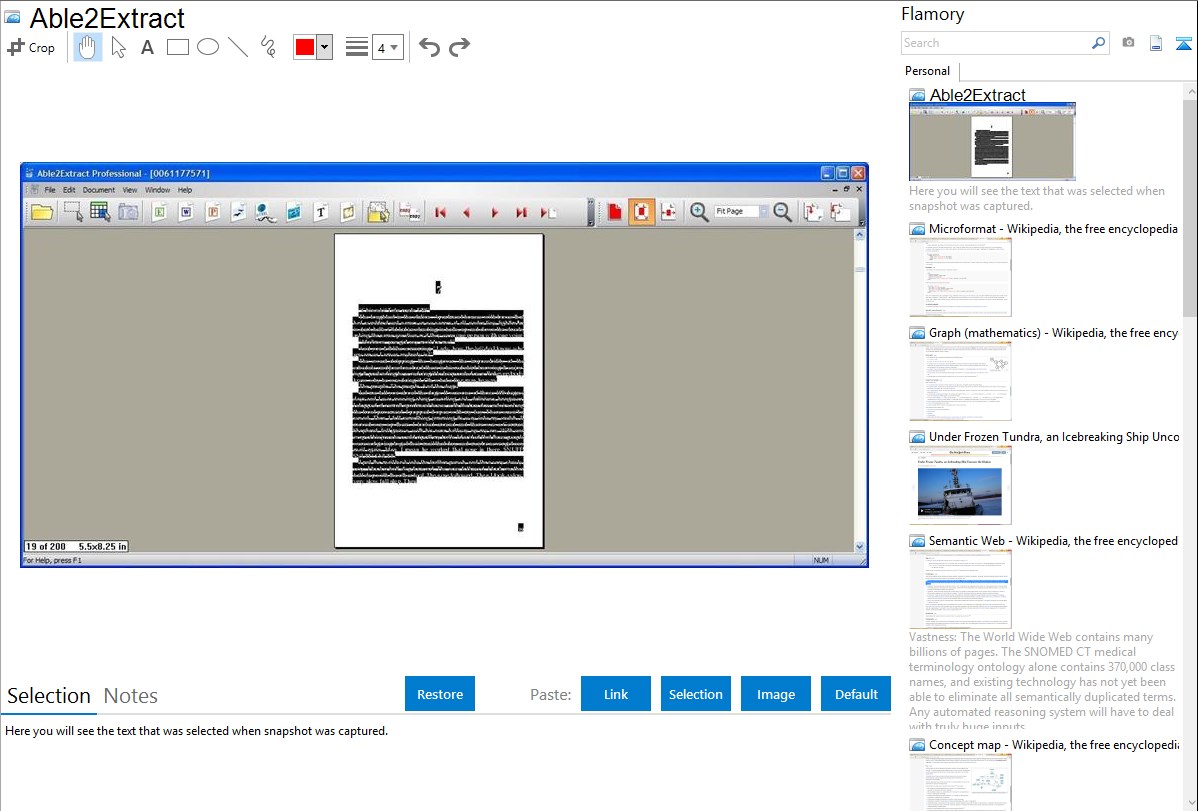Click the Convert to Text T icon

click(321, 212)
